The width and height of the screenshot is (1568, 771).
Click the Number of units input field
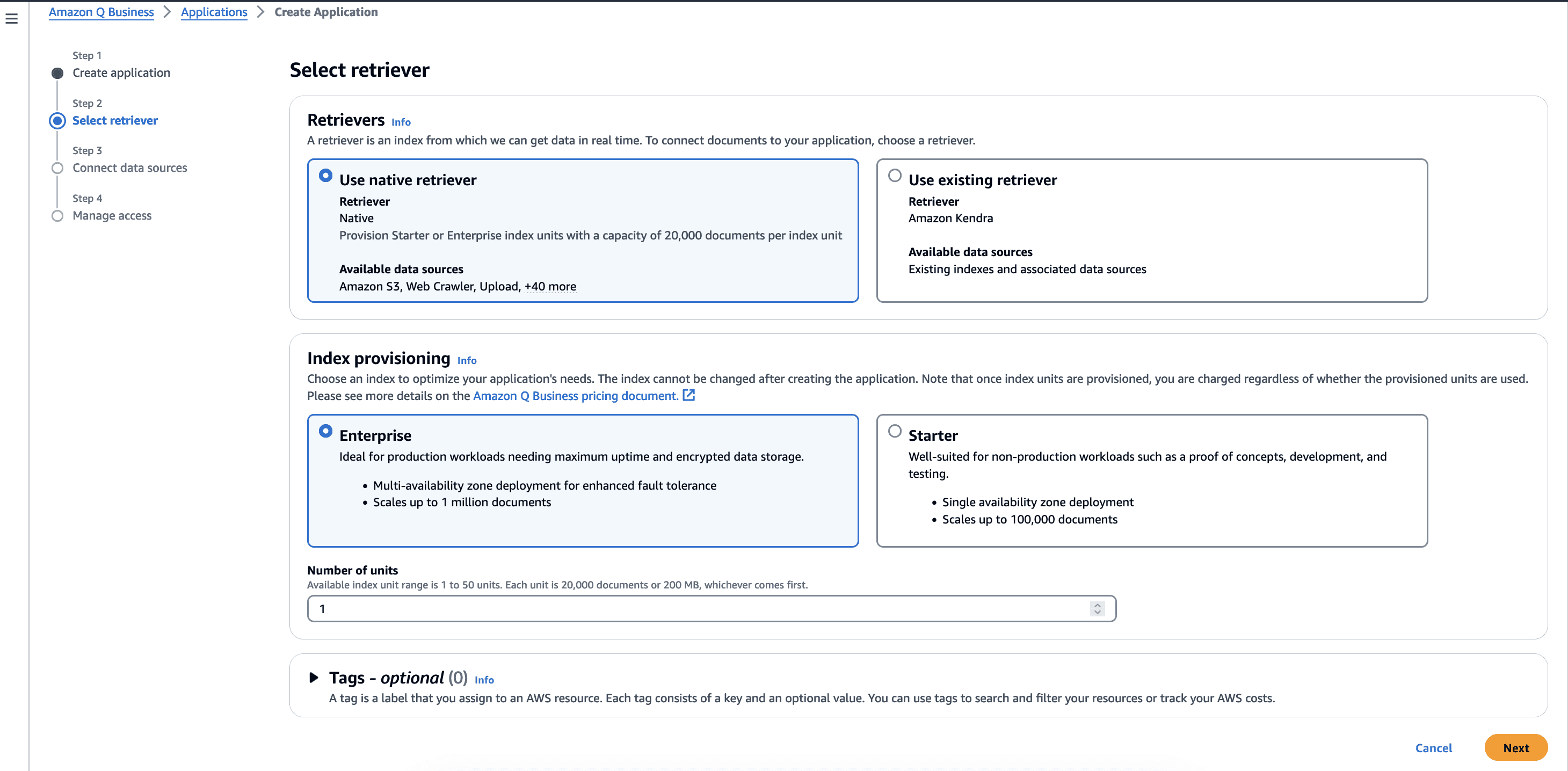(700, 608)
